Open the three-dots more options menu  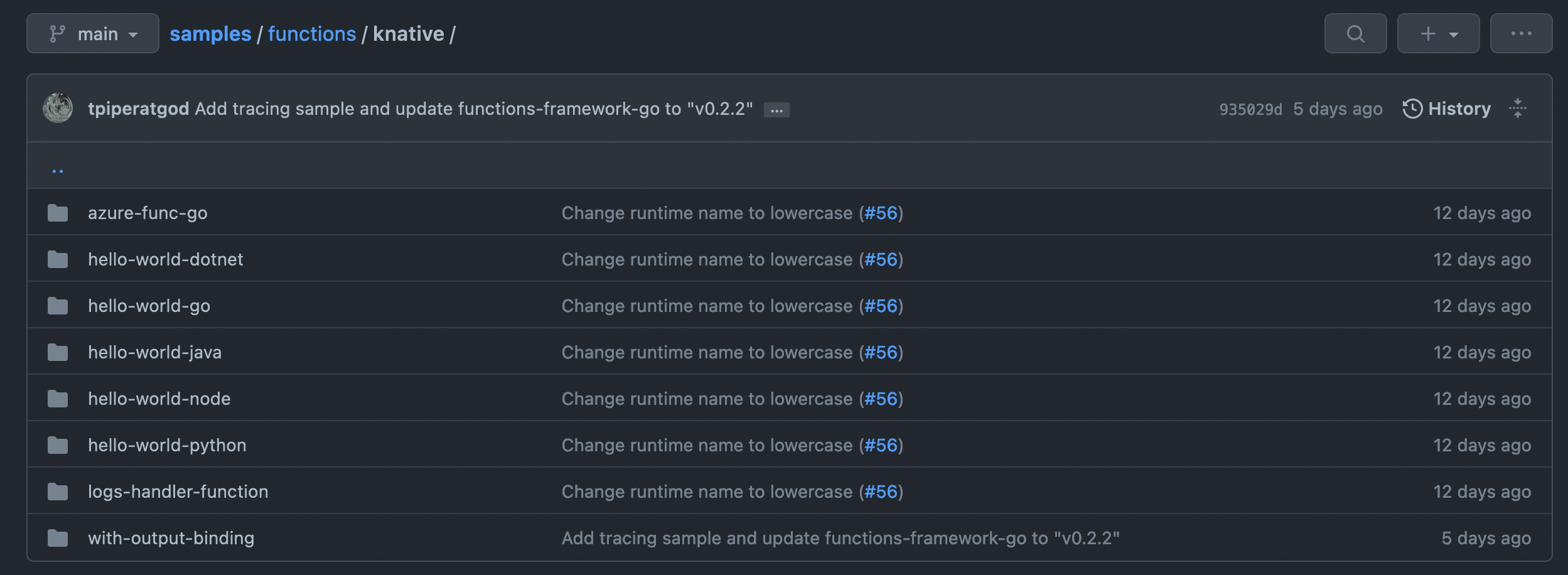click(x=1521, y=34)
